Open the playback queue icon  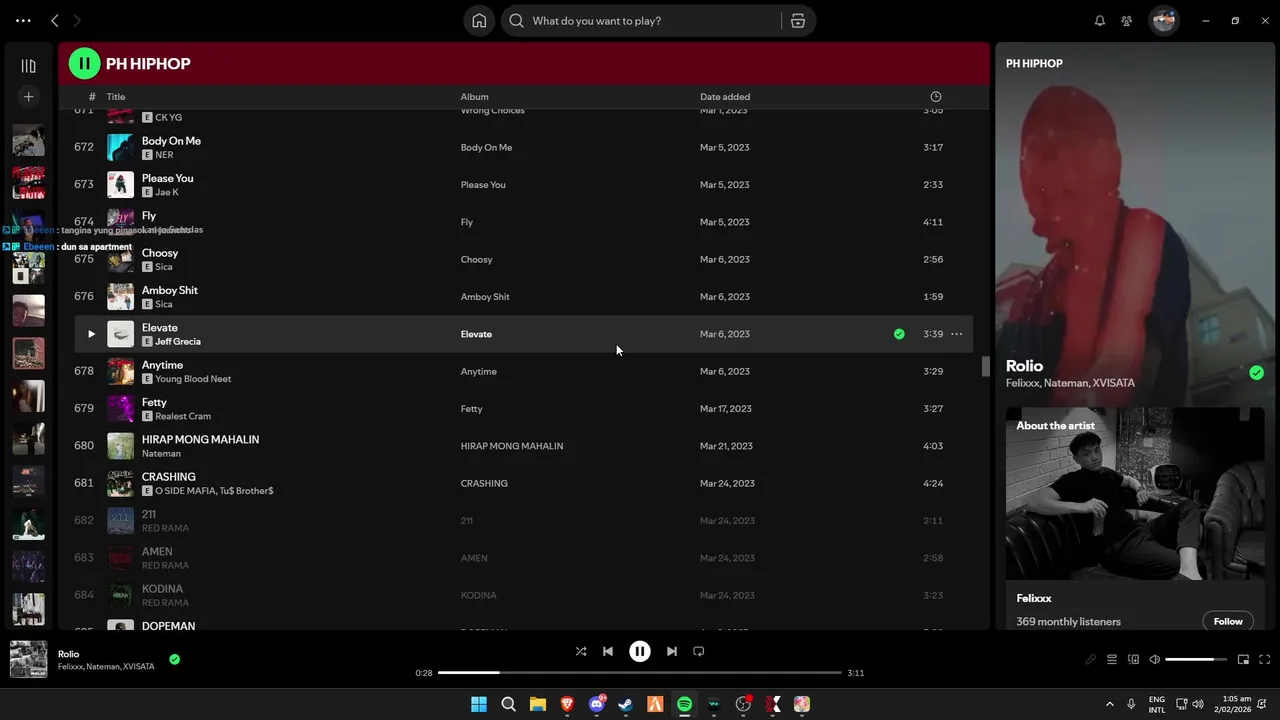pos(1111,659)
